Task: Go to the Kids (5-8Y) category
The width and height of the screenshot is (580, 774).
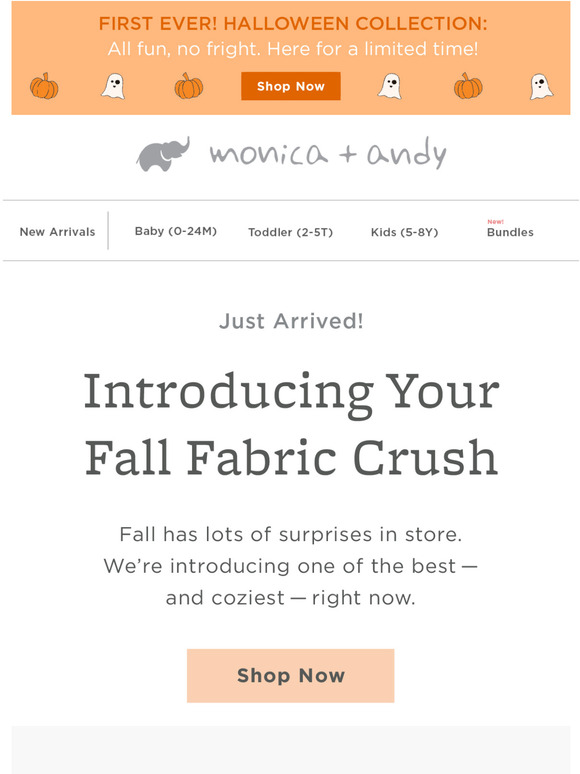Action: 404,232
